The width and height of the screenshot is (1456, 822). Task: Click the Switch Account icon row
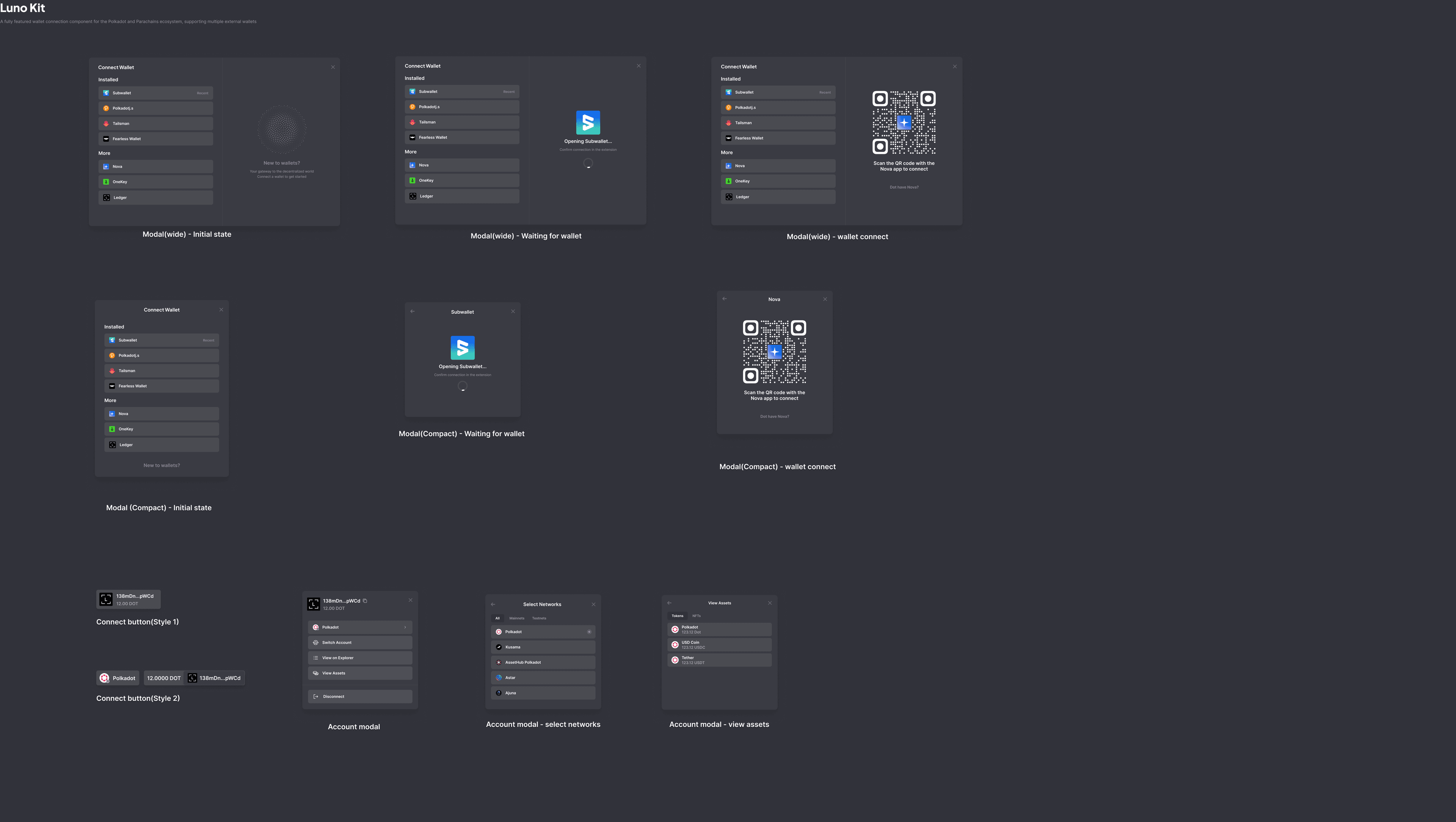(x=315, y=642)
